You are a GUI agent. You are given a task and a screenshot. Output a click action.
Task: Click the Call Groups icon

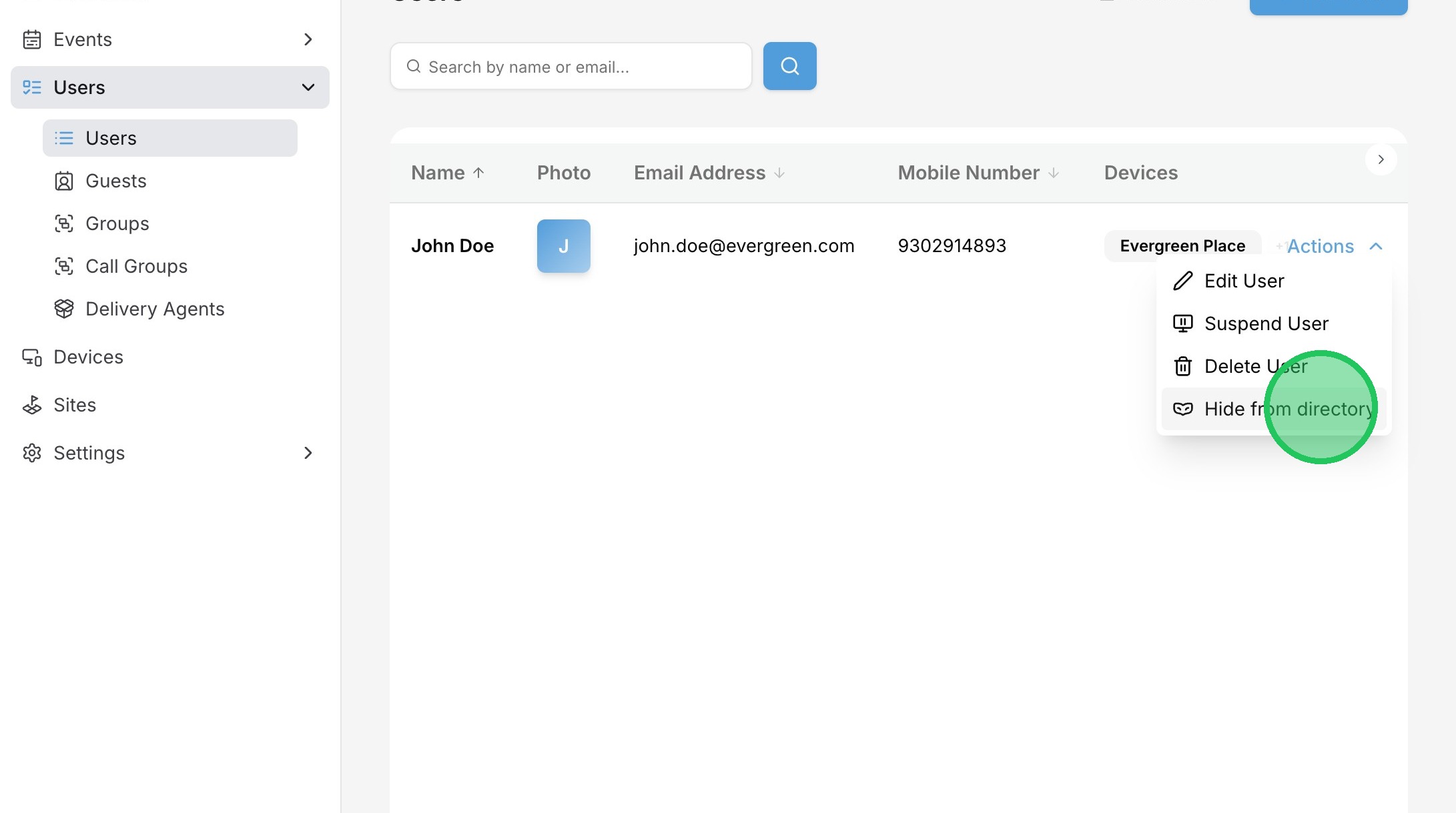[64, 266]
